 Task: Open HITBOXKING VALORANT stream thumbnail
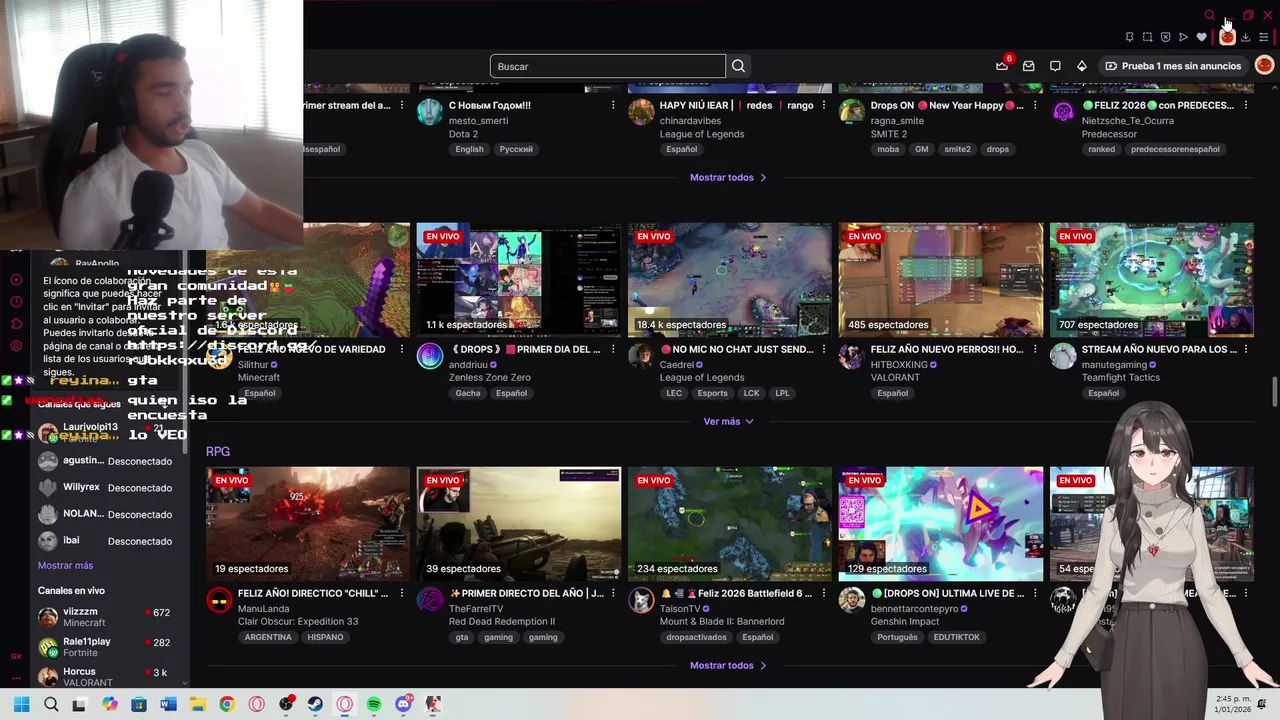click(x=940, y=280)
